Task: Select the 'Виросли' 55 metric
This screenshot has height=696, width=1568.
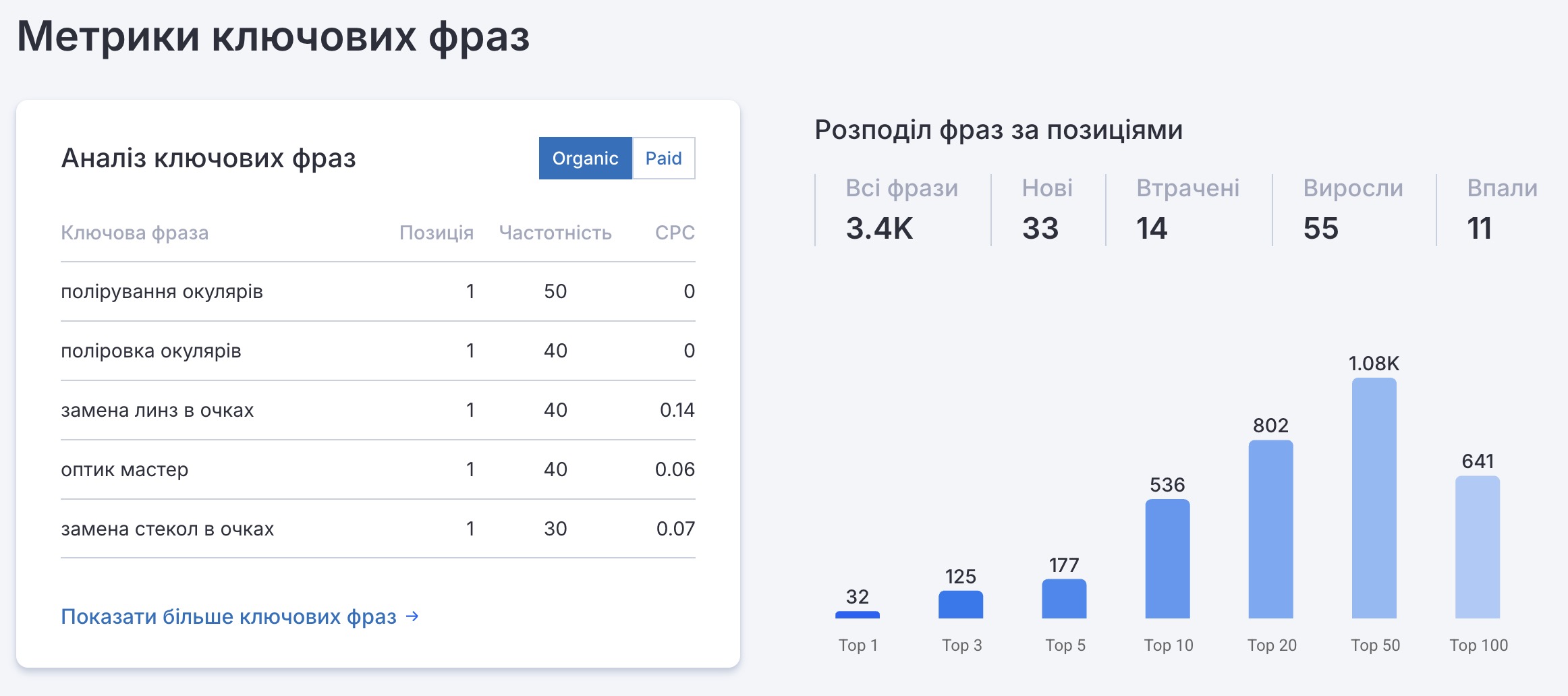Action: (1352, 209)
